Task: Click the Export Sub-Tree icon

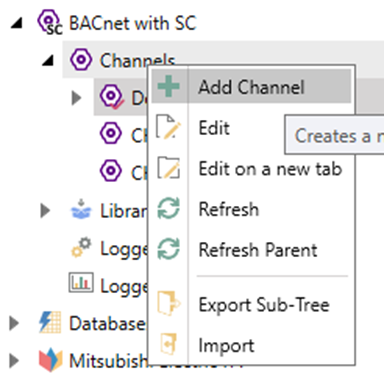Action: coord(168,303)
